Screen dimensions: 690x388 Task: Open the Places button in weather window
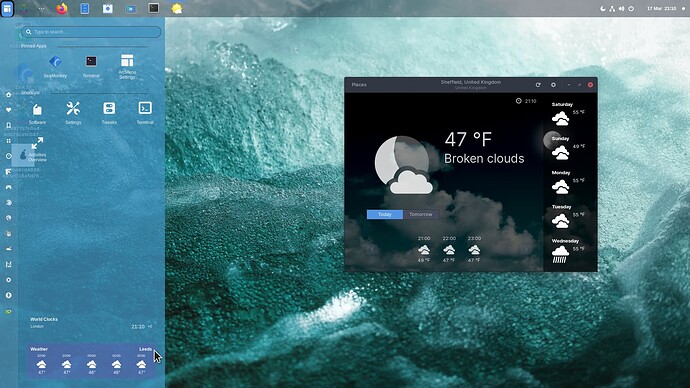pyautogui.click(x=359, y=84)
